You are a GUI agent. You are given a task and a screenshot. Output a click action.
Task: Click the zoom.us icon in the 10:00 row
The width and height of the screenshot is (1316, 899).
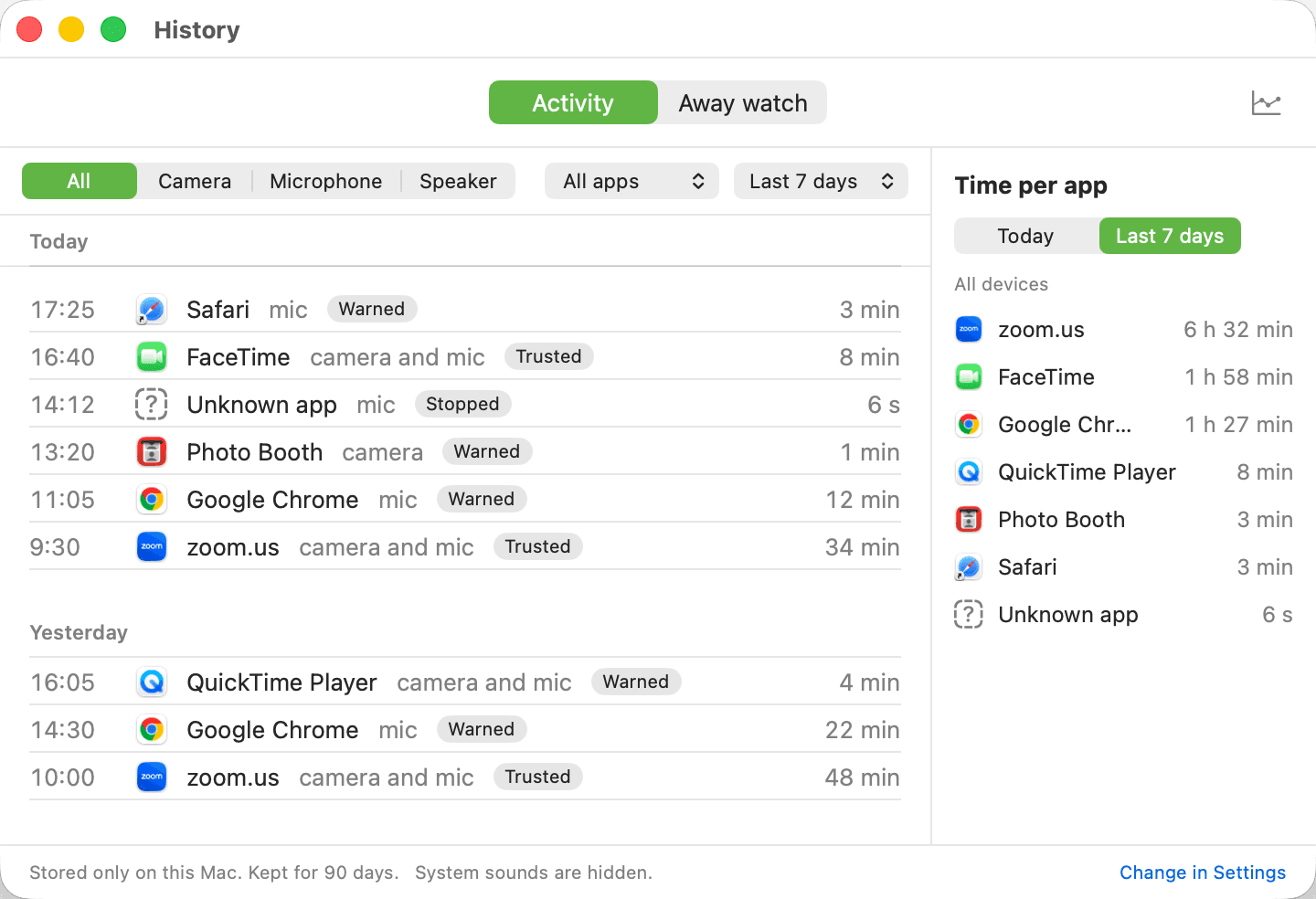[x=152, y=777]
